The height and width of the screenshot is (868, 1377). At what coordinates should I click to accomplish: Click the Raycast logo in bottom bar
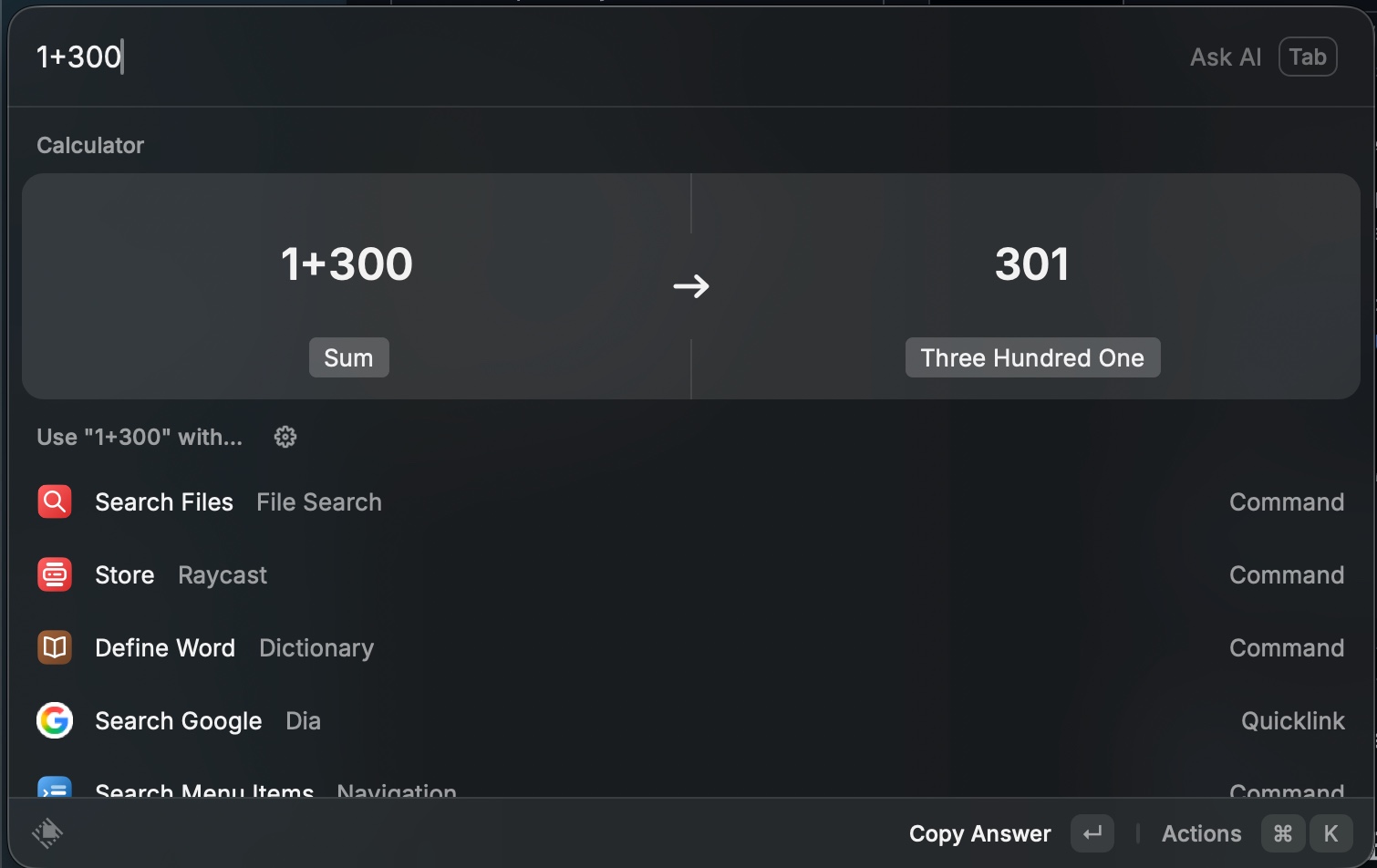47,832
